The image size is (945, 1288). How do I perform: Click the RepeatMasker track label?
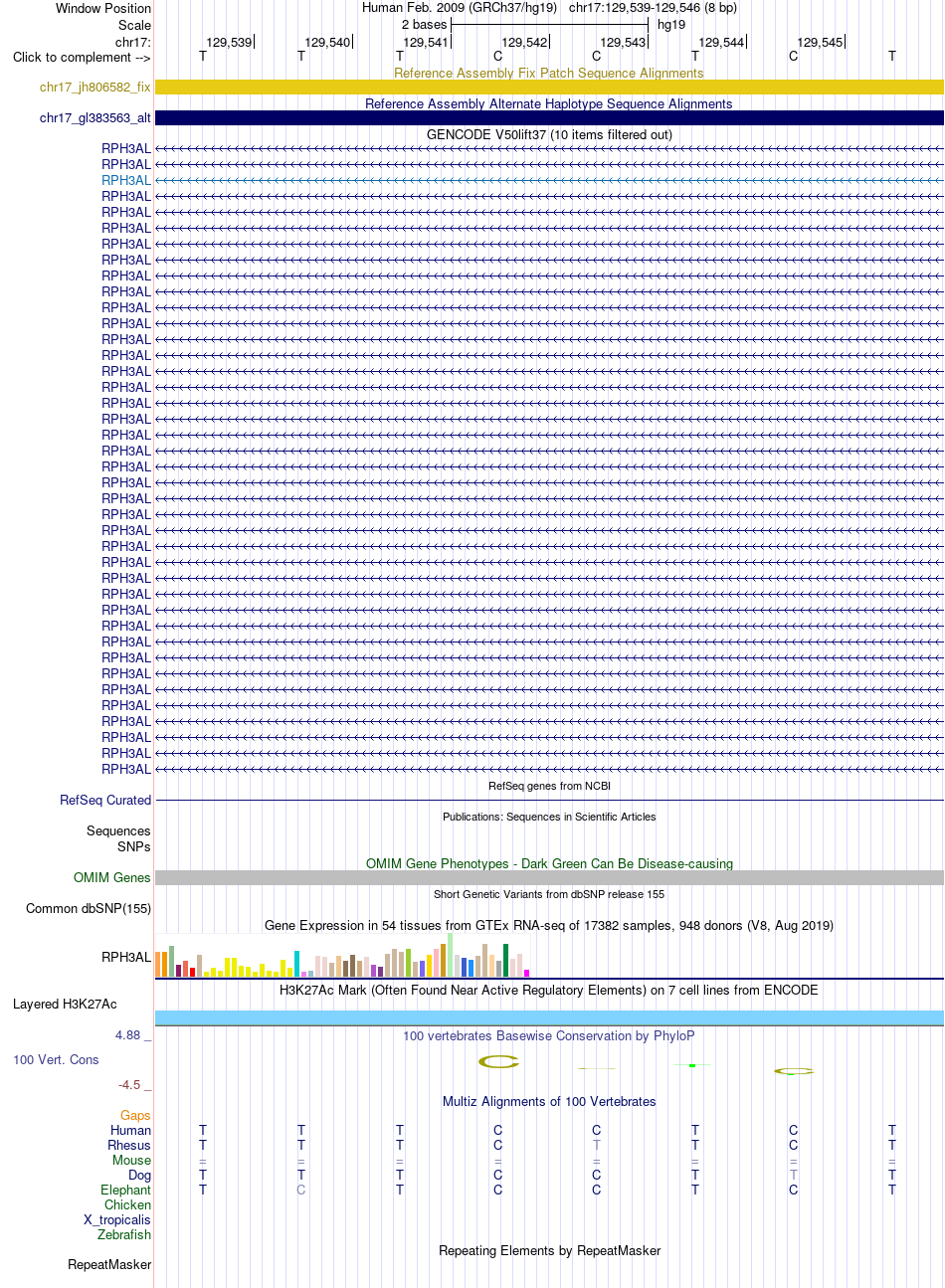[x=109, y=1265]
